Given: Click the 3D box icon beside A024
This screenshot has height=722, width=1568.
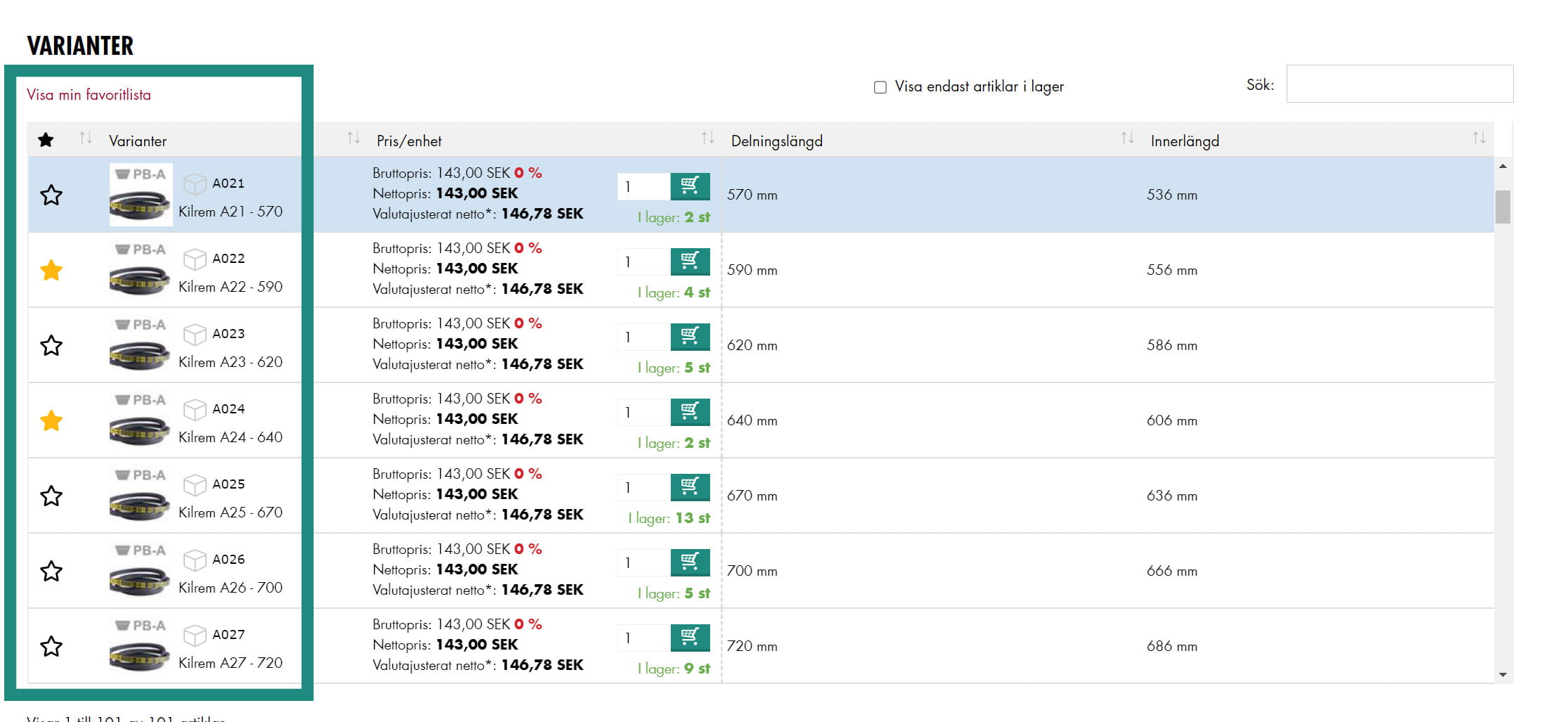Looking at the screenshot, I should pyautogui.click(x=194, y=409).
